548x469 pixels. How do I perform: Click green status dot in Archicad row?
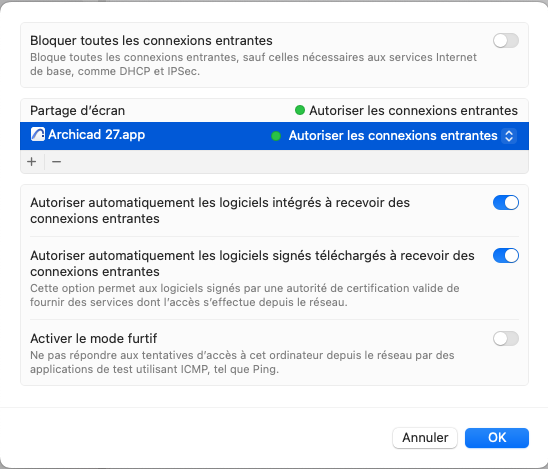pyautogui.click(x=276, y=136)
